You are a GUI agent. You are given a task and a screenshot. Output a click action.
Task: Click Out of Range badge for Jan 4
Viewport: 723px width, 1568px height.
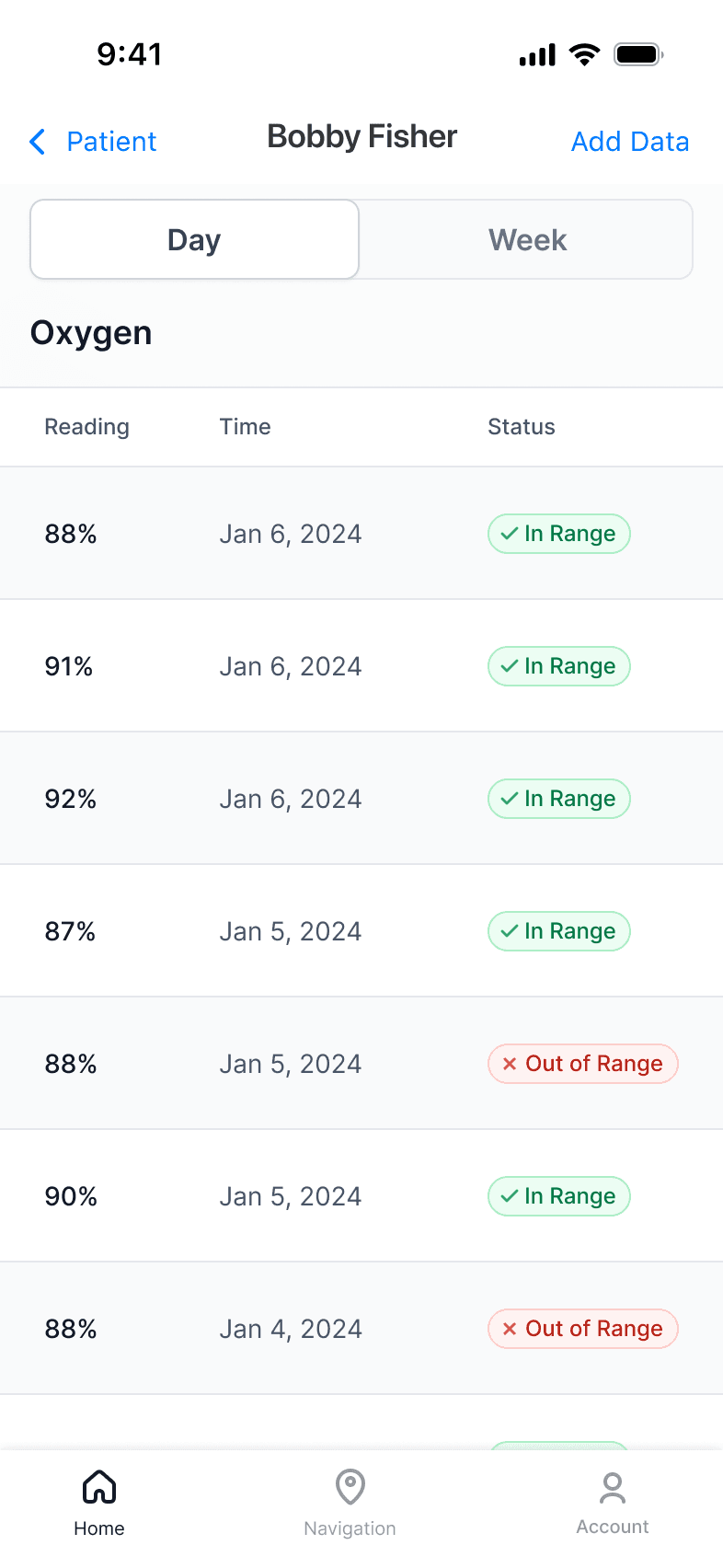tap(583, 1329)
